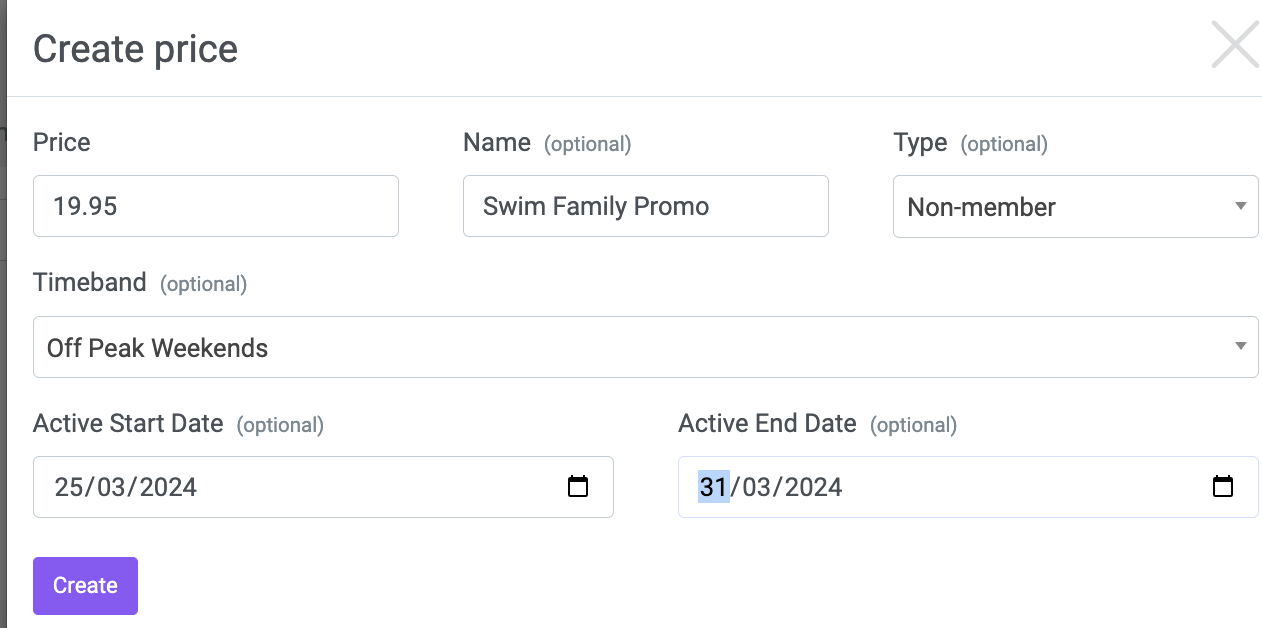Click the Active Start Date label
Screen dimensions: 1262x628
coord(128,423)
